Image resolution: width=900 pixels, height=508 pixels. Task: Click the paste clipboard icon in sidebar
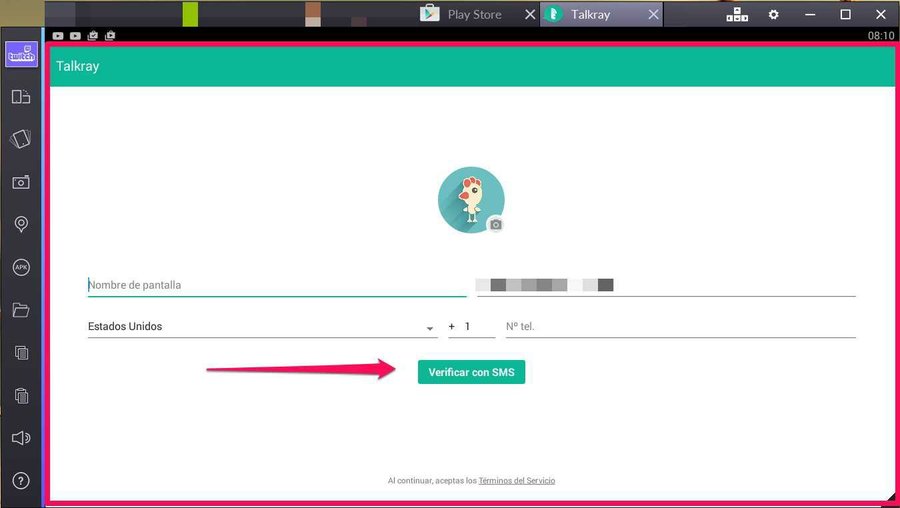point(21,395)
